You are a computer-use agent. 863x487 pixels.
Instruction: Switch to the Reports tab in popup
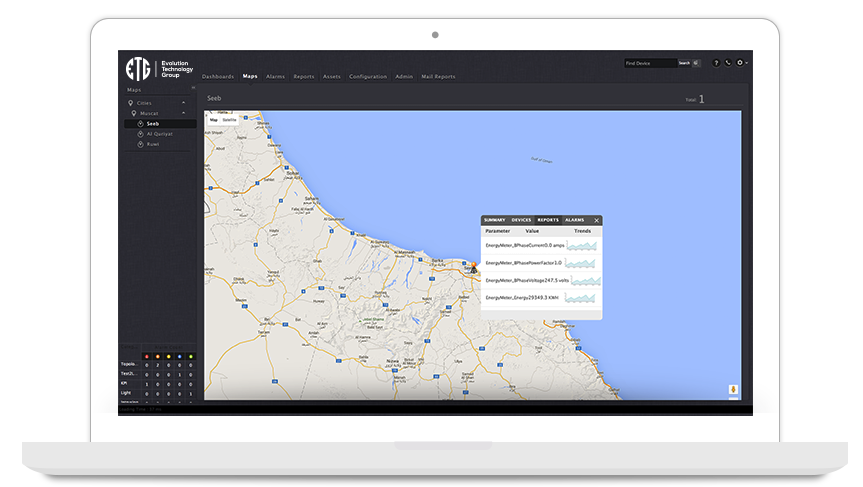coord(548,220)
